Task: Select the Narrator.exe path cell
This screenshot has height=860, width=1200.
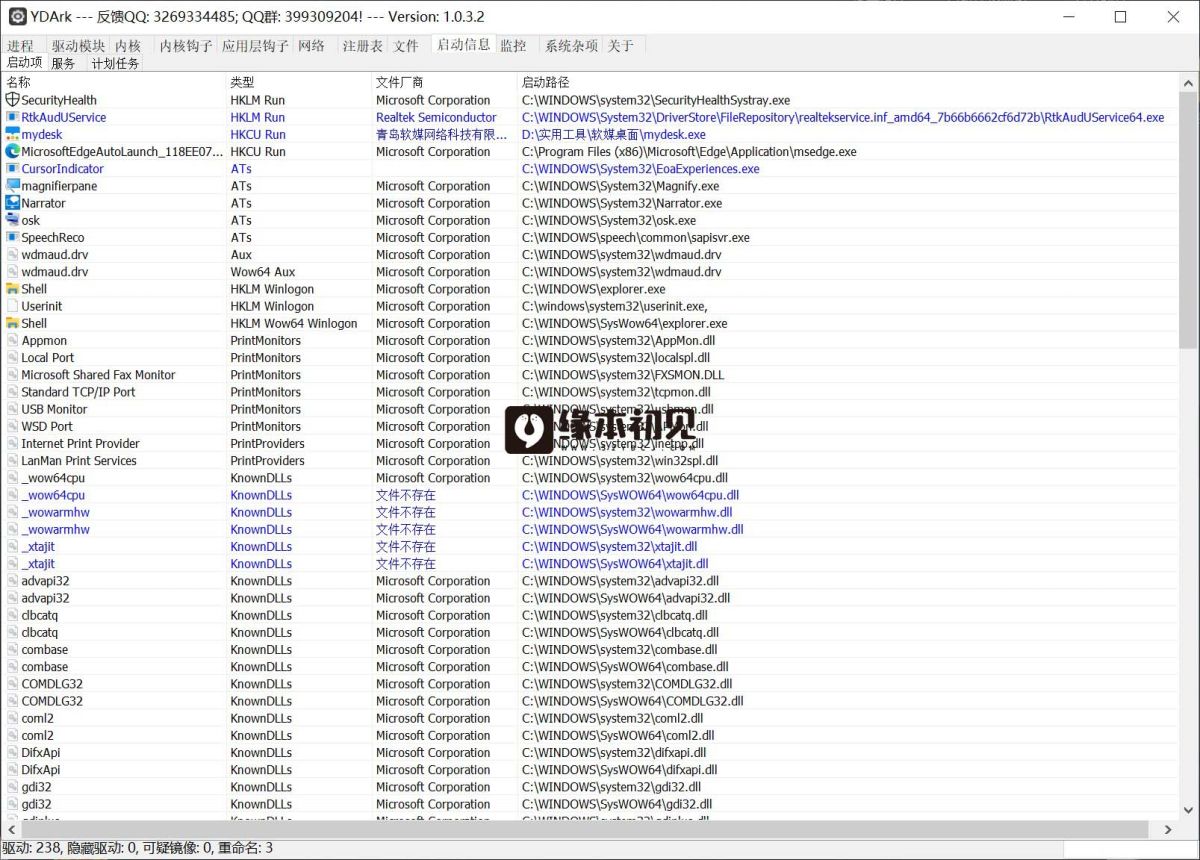Action: coord(622,203)
